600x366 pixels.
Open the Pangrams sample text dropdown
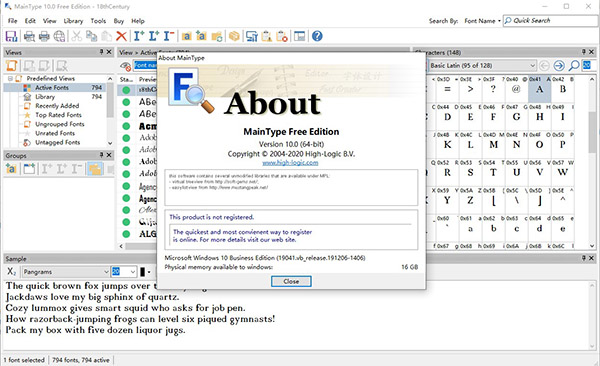tap(66, 272)
